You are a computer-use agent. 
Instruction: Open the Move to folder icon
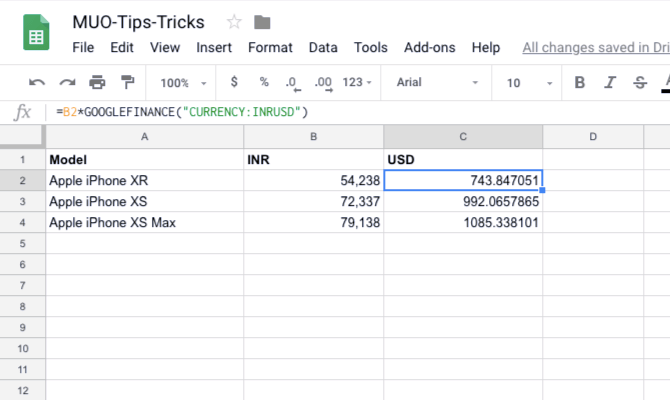point(262,22)
